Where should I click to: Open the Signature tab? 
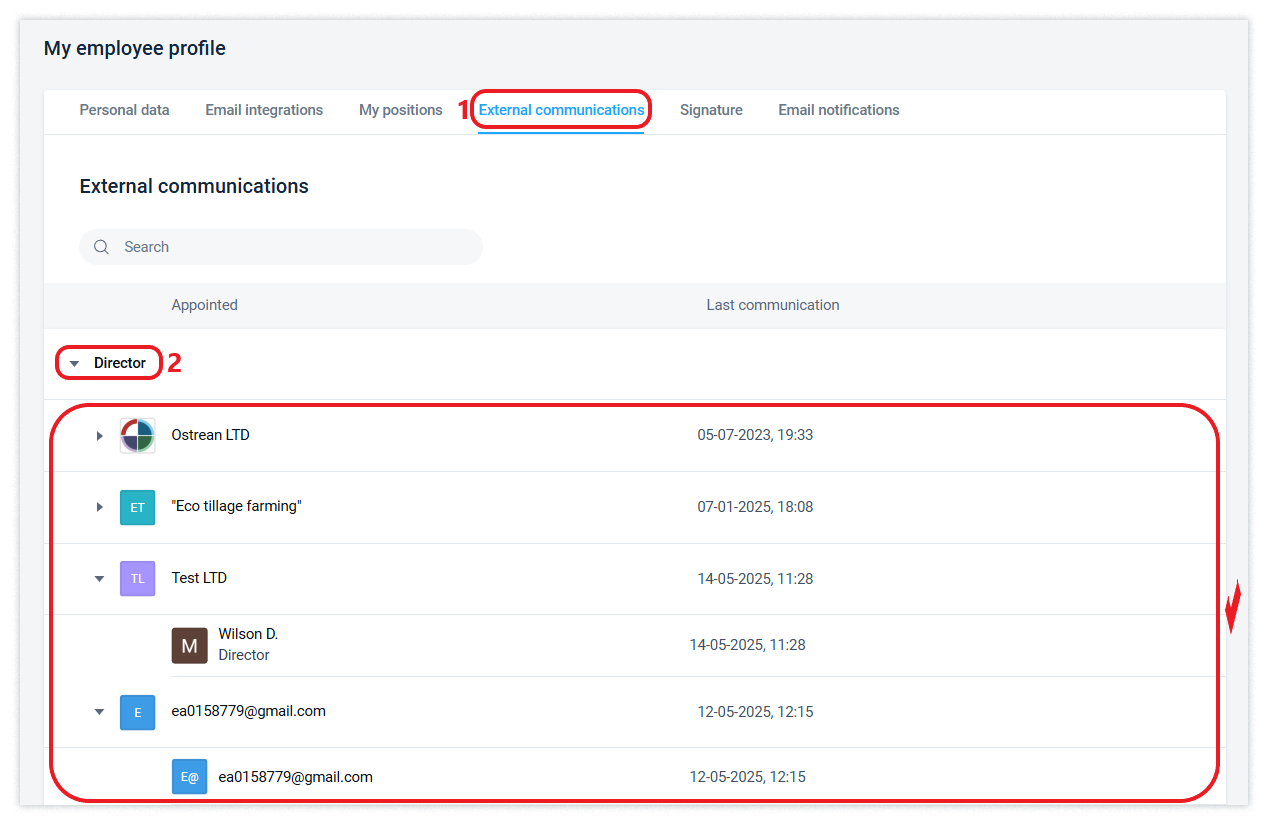pyautogui.click(x=711, y=110)
